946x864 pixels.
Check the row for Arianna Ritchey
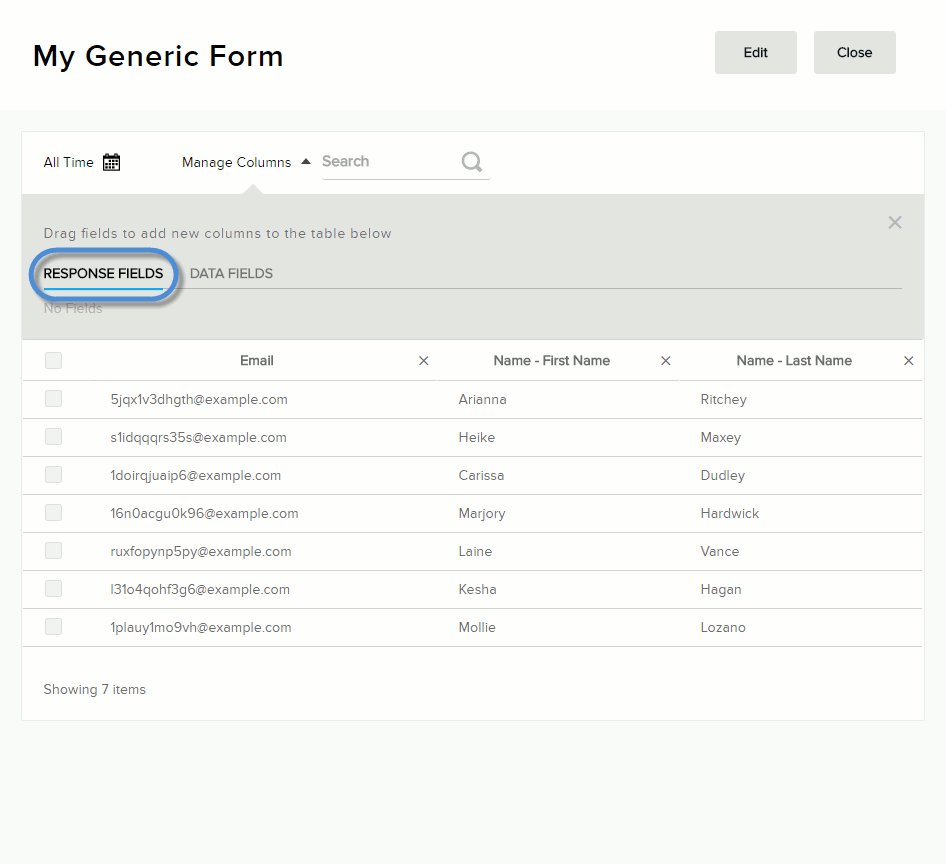pos(54,399)
